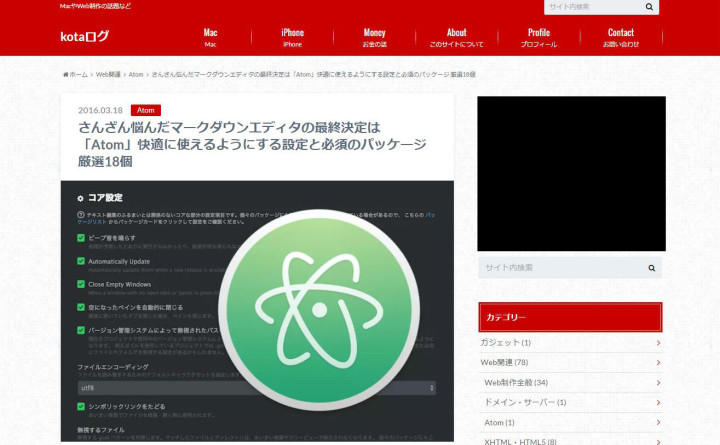This screenshot has width=720, height=445.
Task: Click the article title heading
Action: [x=252, y=144]
